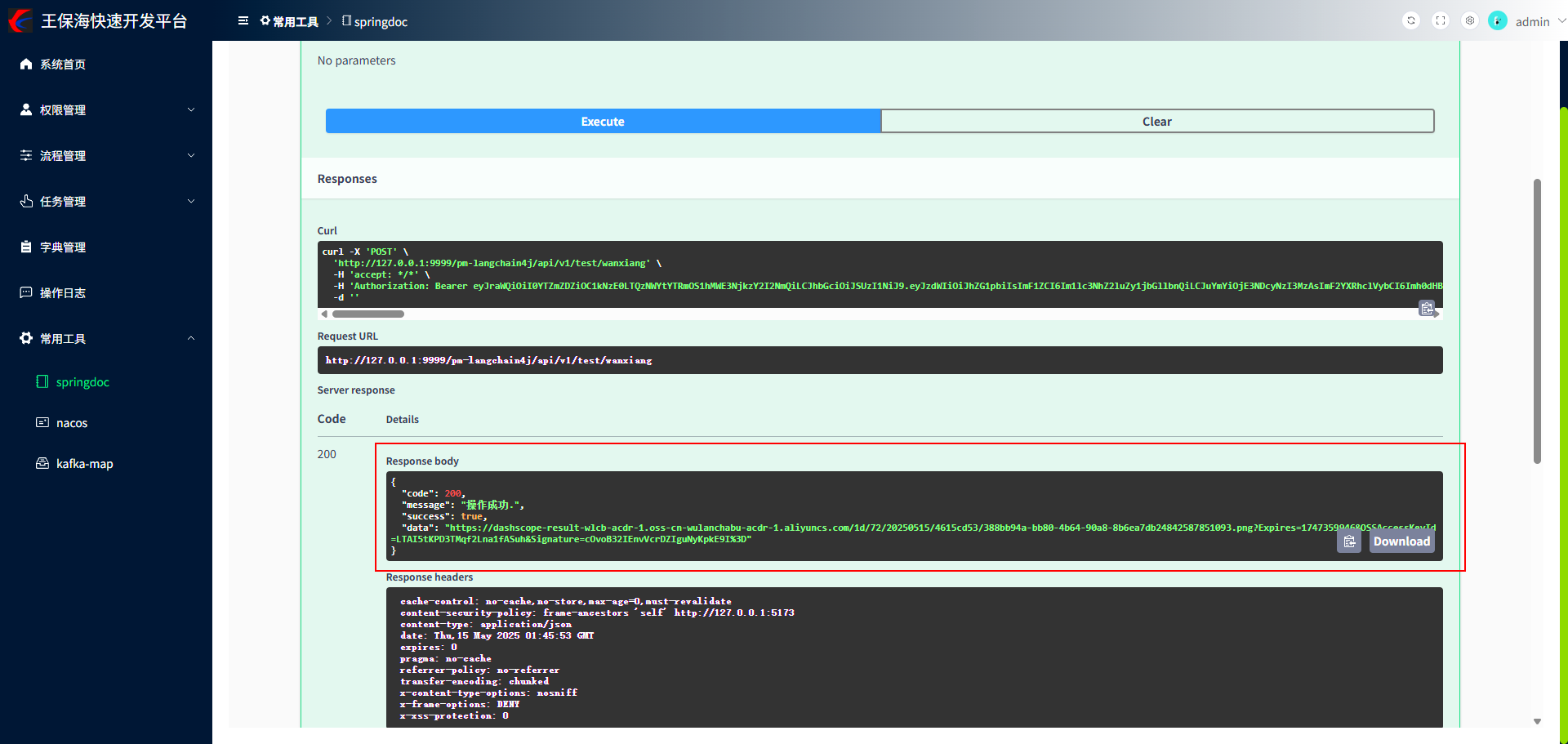
Task: Open the settings gear icon in header
Action: click(x=1470, y=21)
